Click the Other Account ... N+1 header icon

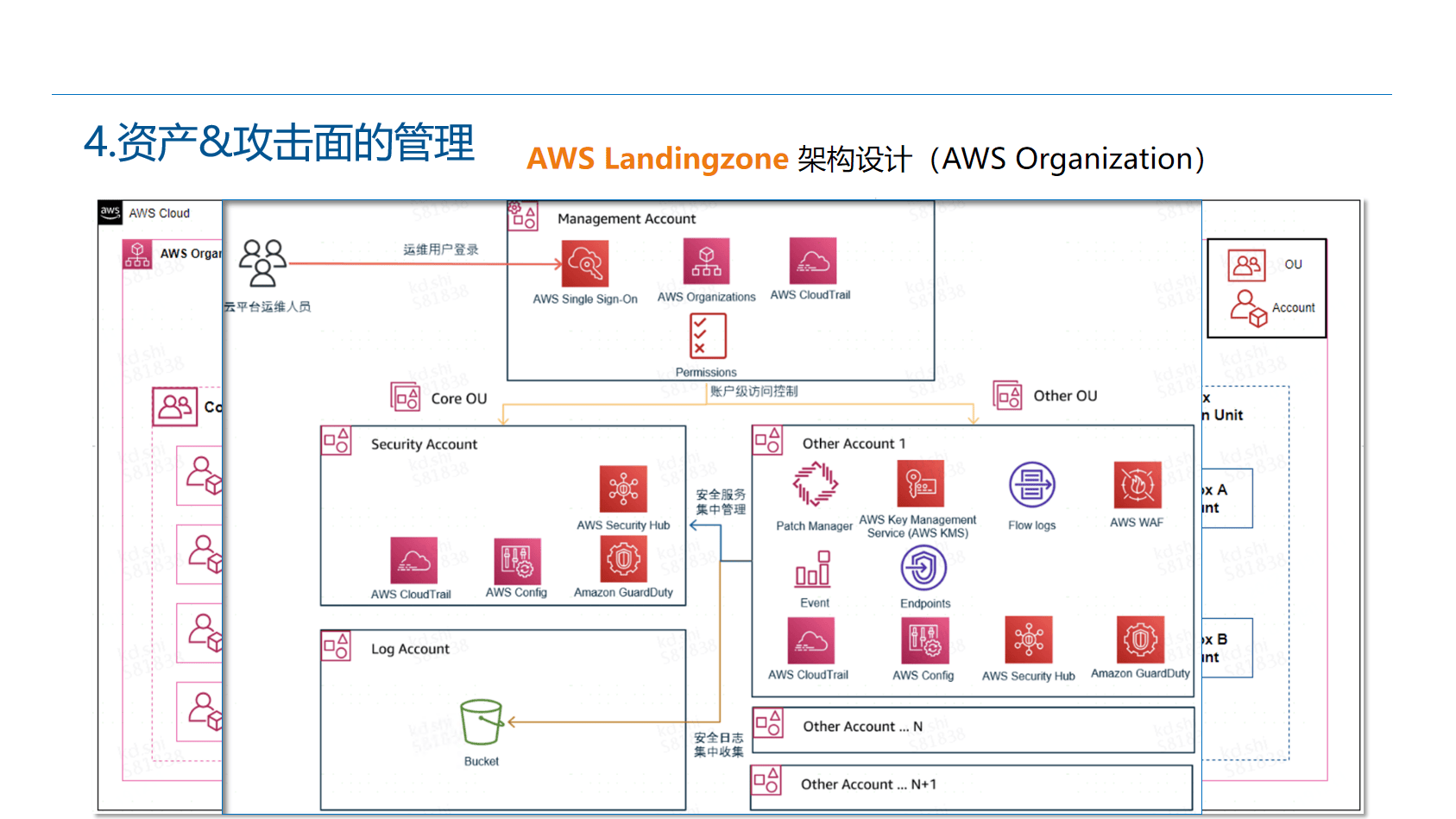click(766, 781)
